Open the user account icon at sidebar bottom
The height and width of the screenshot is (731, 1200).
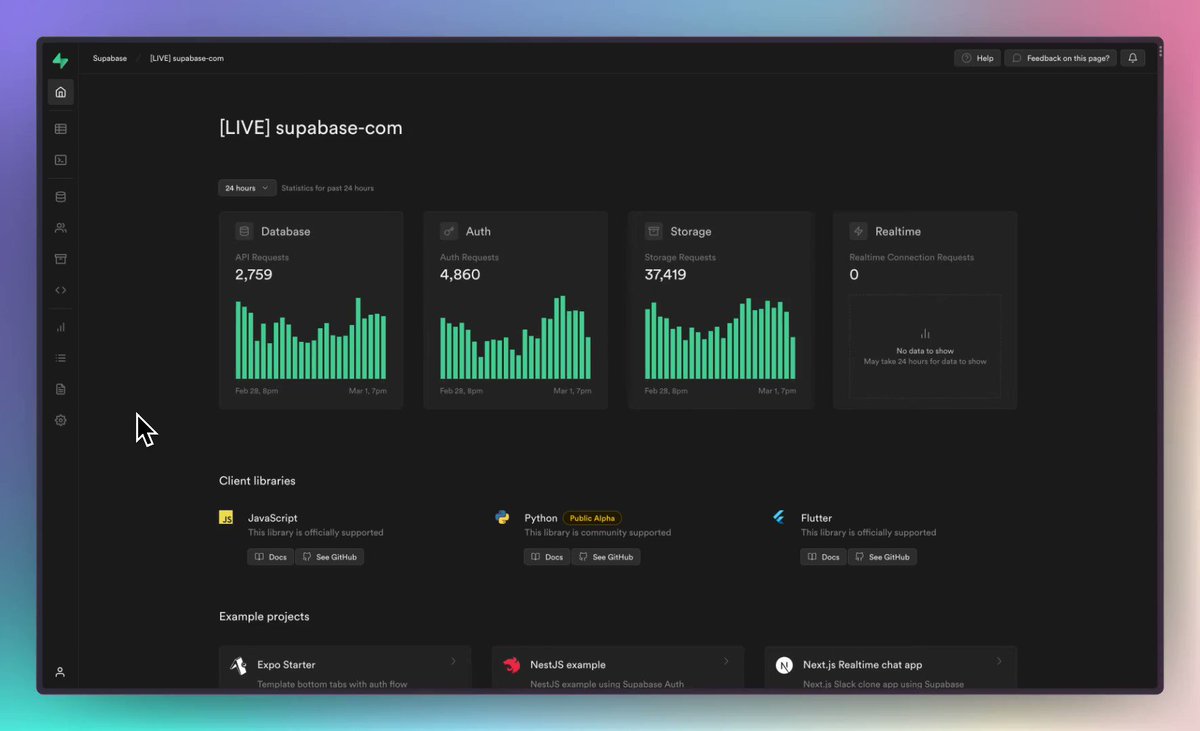pyautogui.click(x=60, y=672)
